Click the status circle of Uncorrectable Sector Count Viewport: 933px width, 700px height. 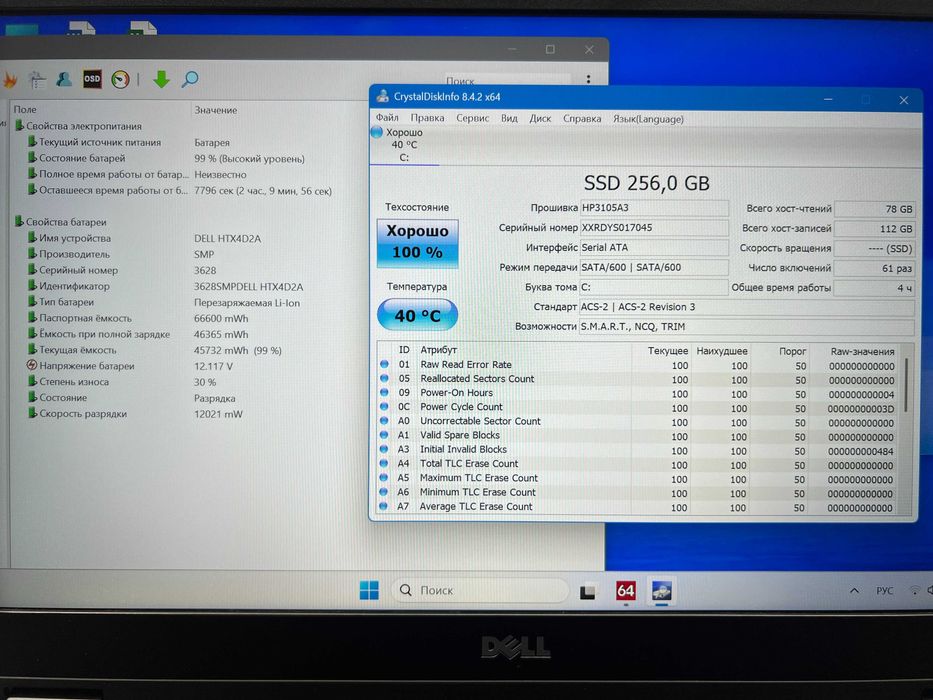coord(384,421)
